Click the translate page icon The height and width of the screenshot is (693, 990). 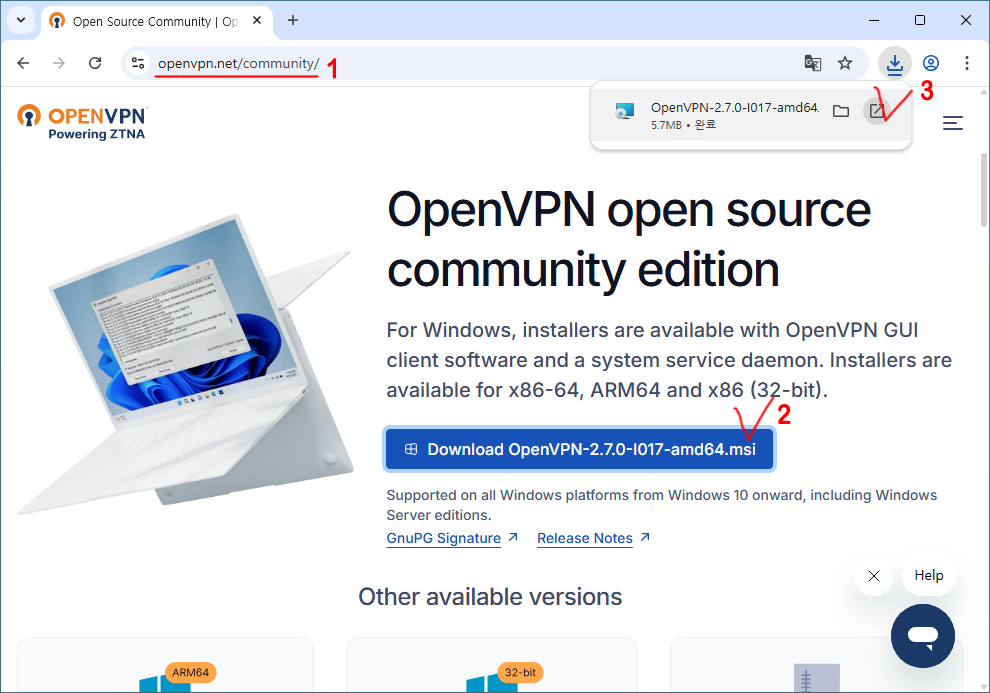tap(813, 63)
